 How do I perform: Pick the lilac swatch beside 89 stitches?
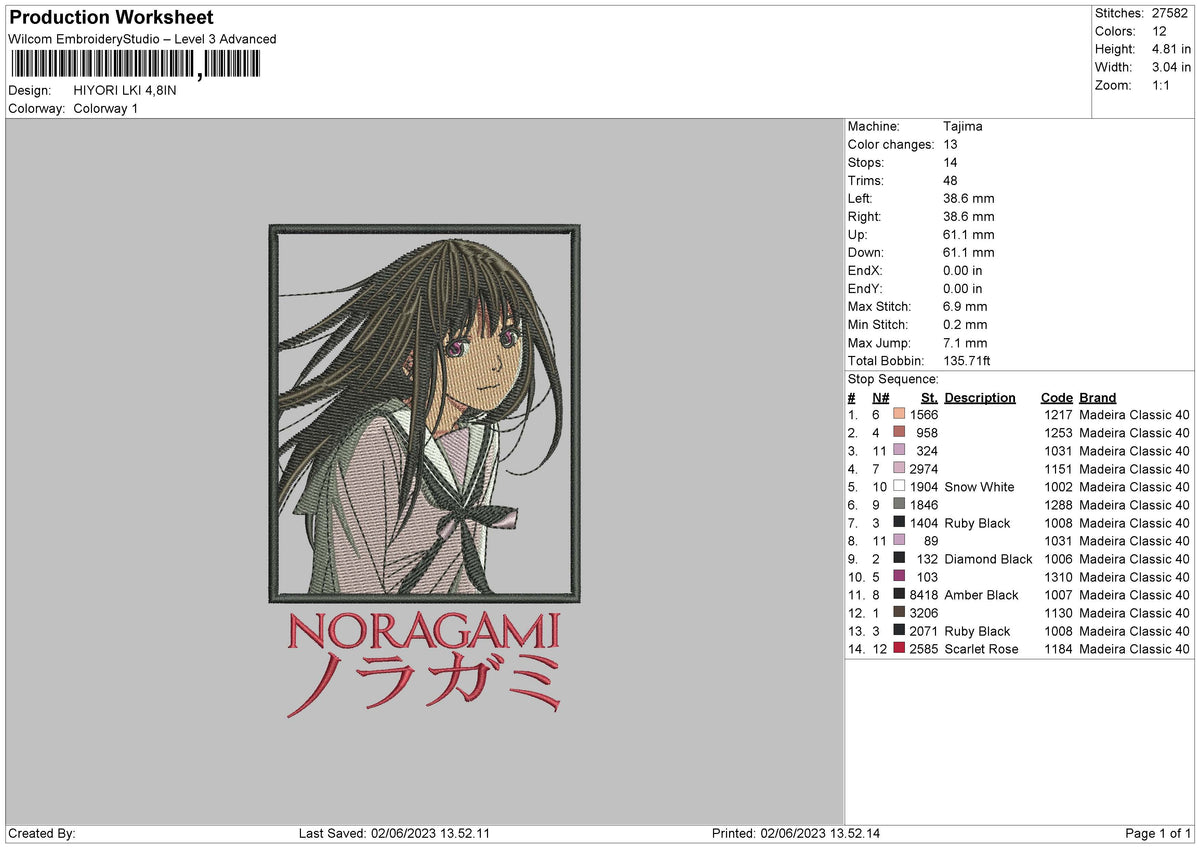(x=899, y=540)
